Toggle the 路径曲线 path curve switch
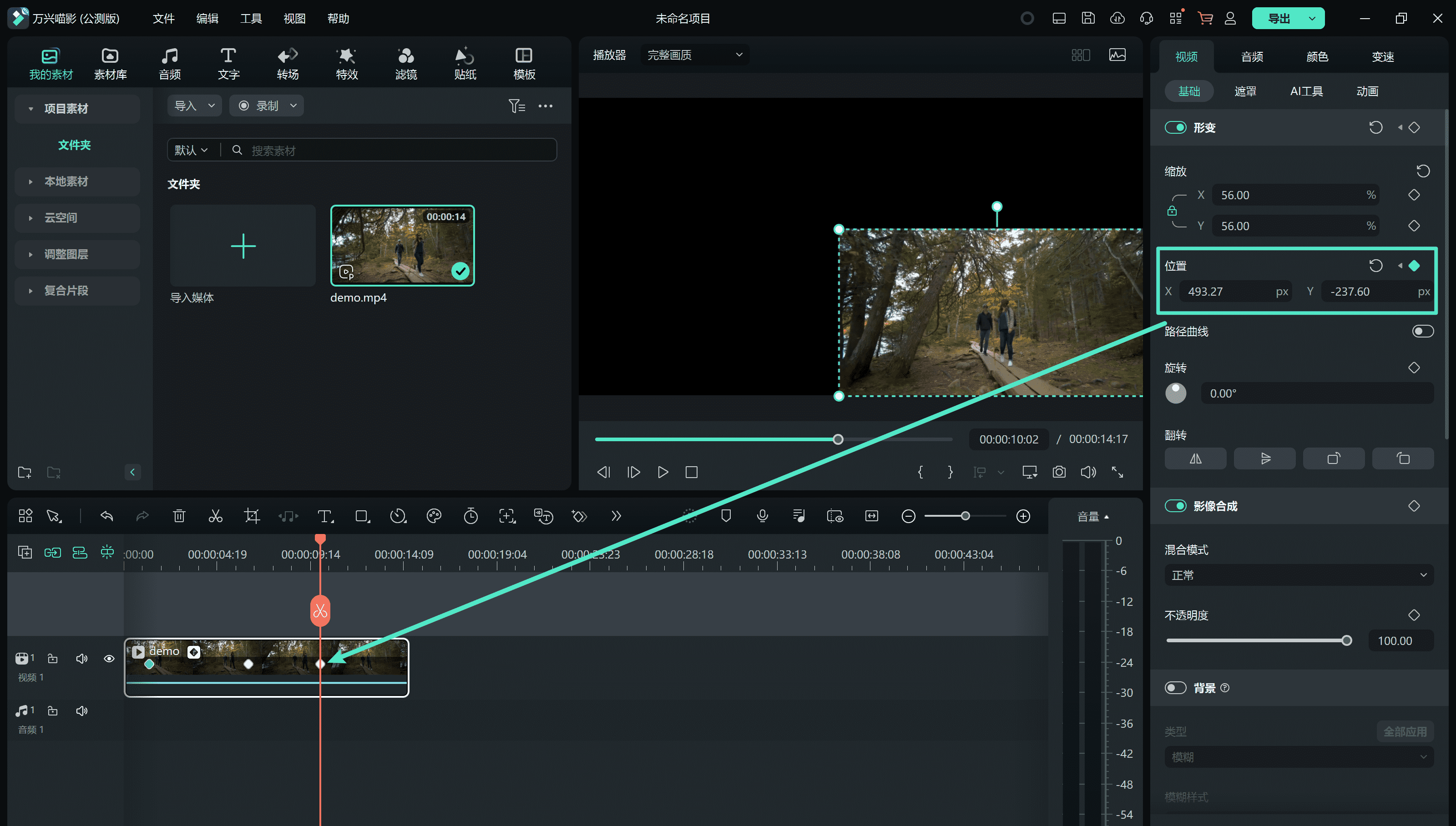 pos(1422,331)
